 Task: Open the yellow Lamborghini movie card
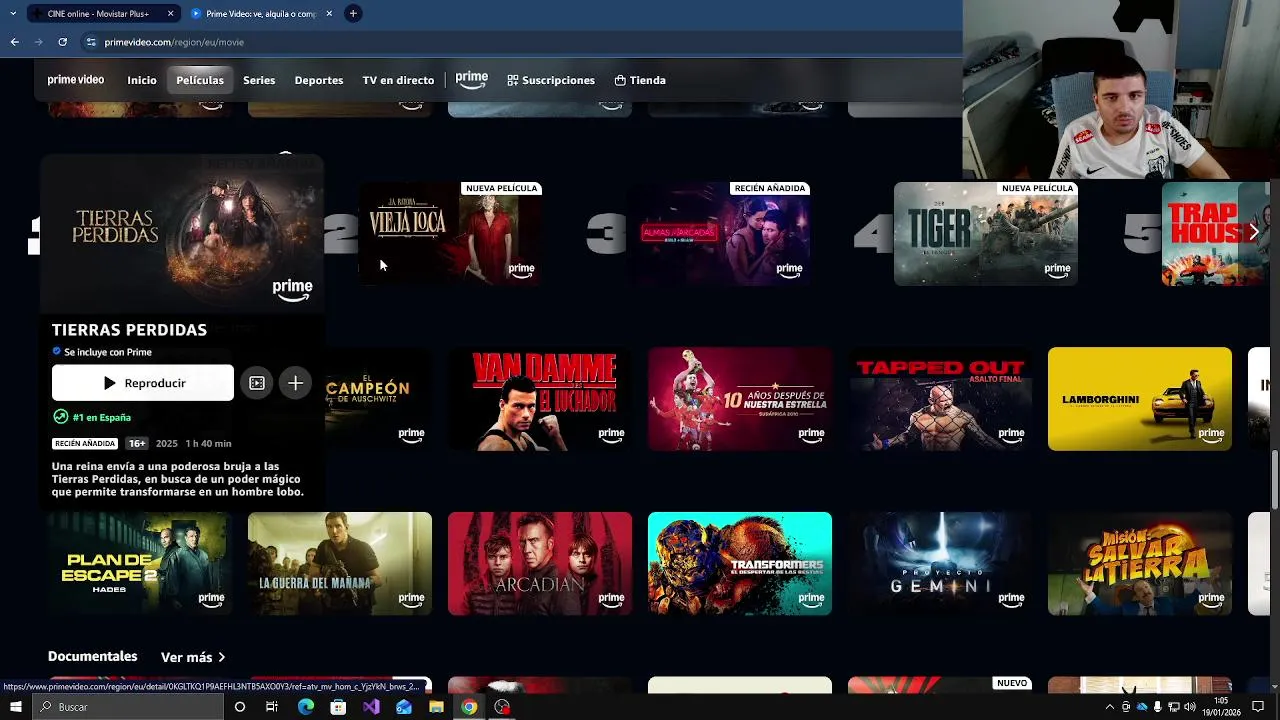(1140, 399)
